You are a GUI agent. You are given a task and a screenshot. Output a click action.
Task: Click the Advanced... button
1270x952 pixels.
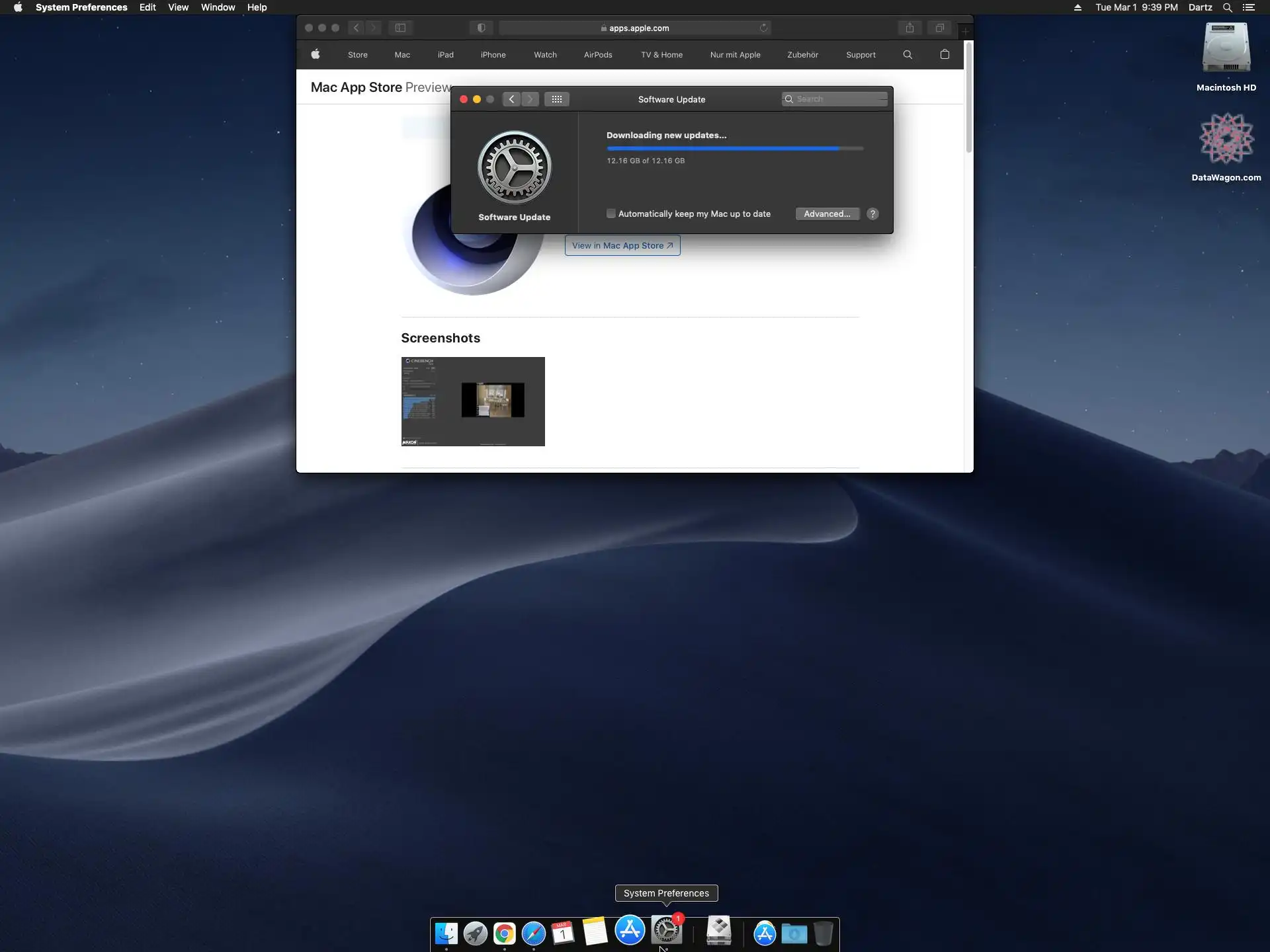click(827, 214)
